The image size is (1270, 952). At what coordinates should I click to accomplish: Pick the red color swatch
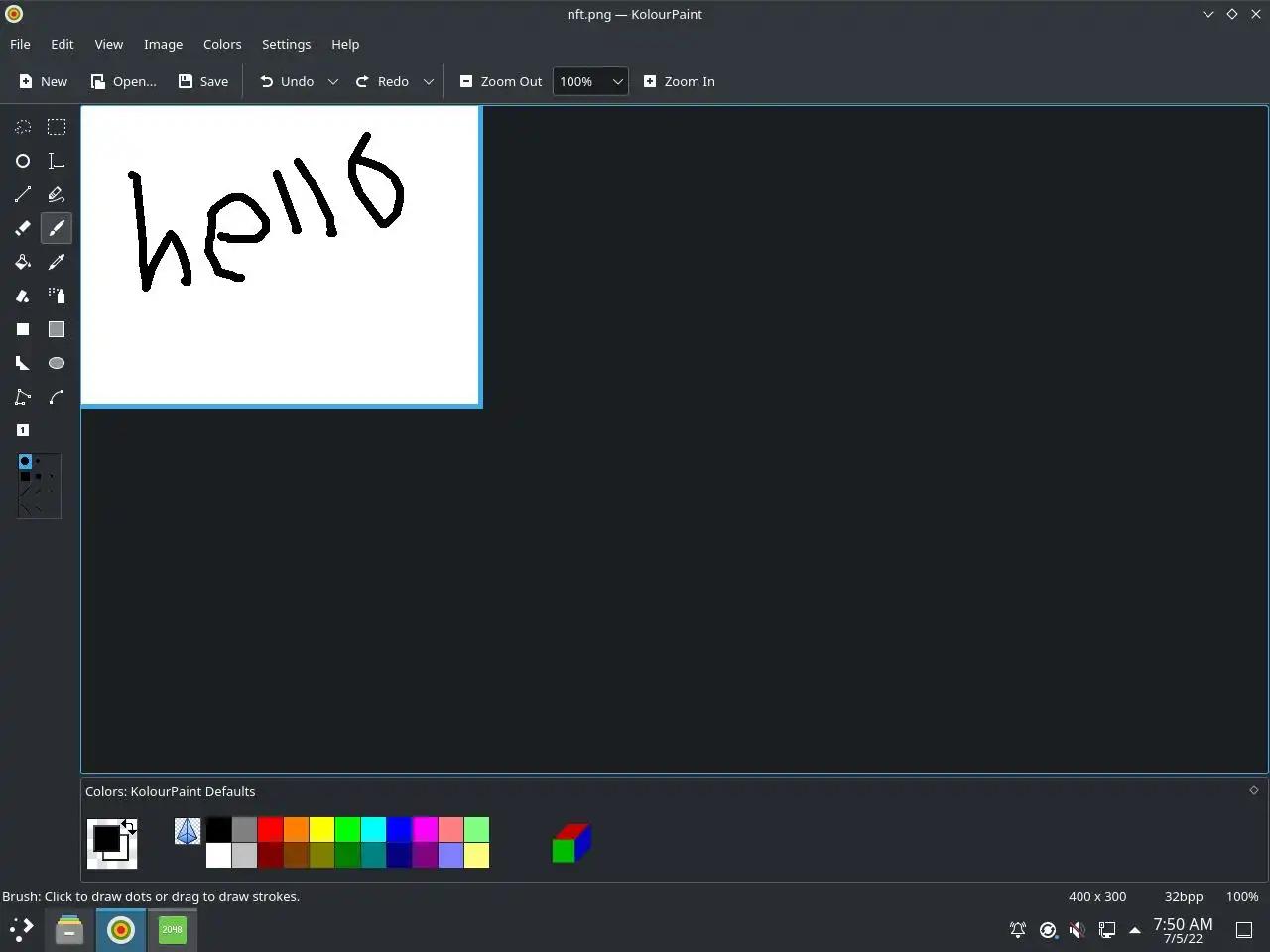(271, 829)
